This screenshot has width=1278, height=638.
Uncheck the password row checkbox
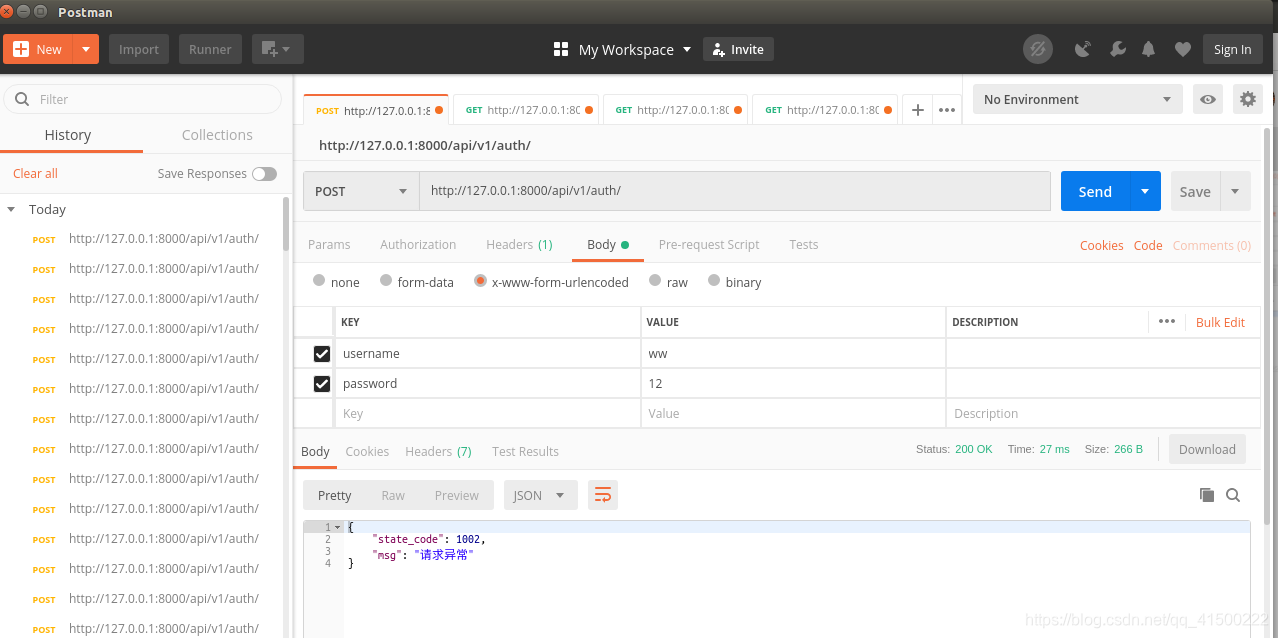(x=322, y=383)
